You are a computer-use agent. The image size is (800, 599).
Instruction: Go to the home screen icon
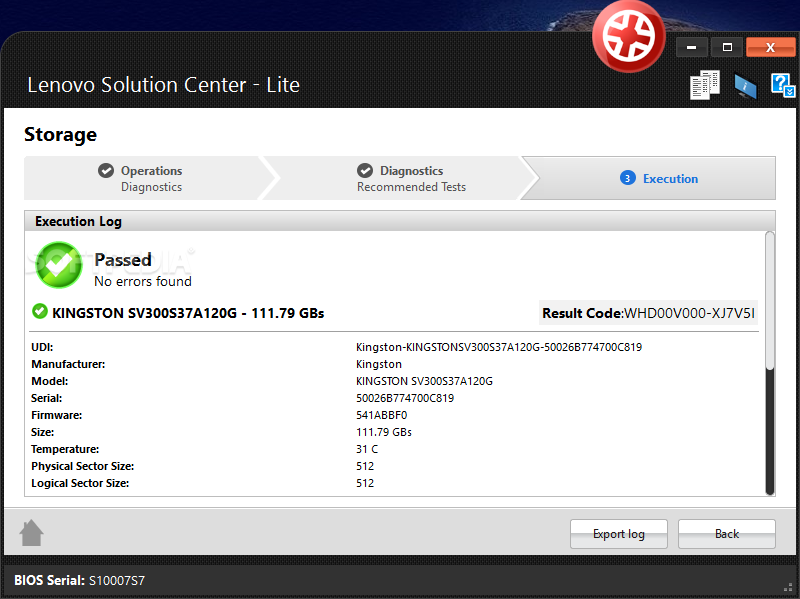point(32,533)
